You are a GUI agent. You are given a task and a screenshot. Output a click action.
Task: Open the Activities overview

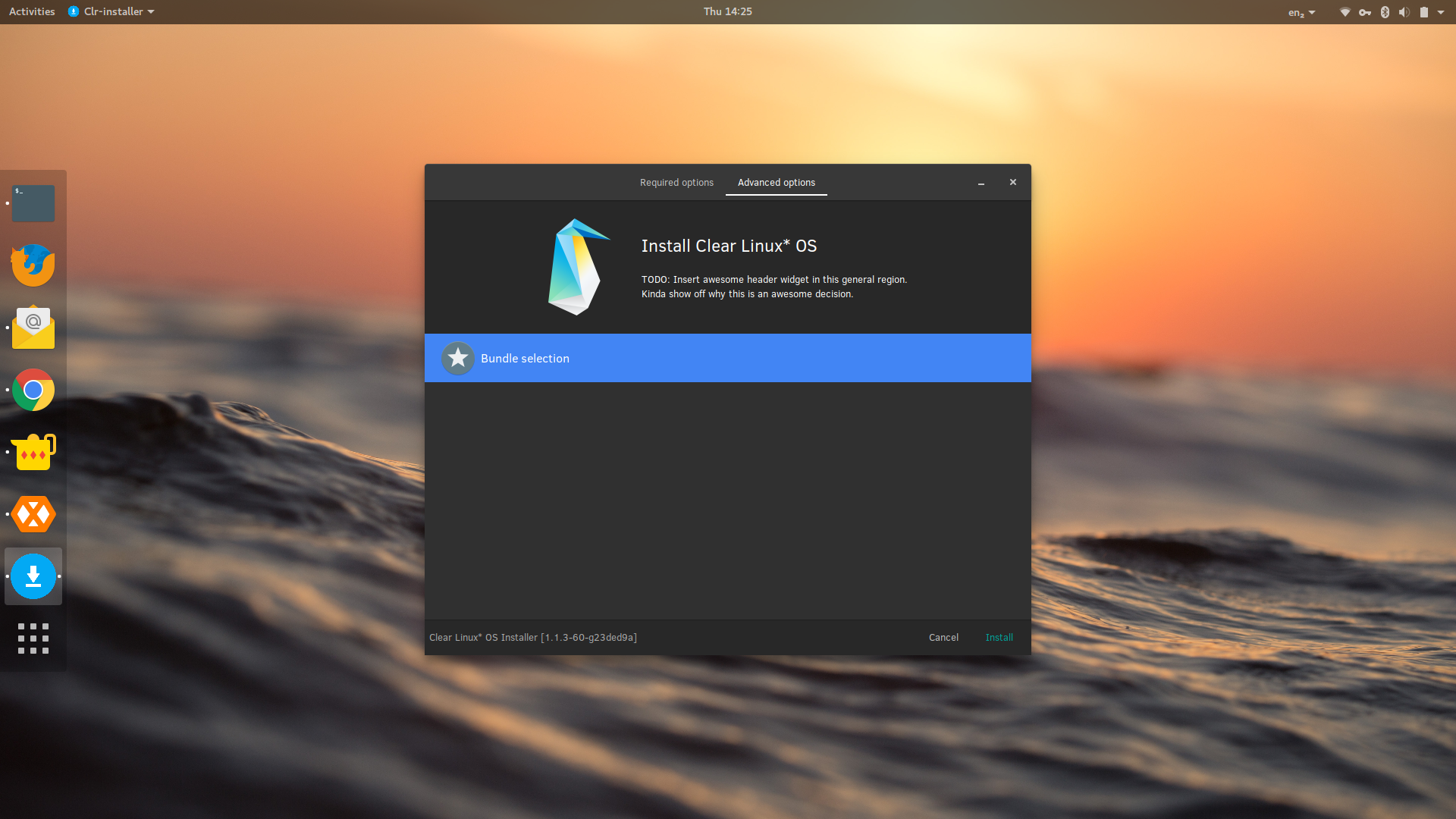32,11
